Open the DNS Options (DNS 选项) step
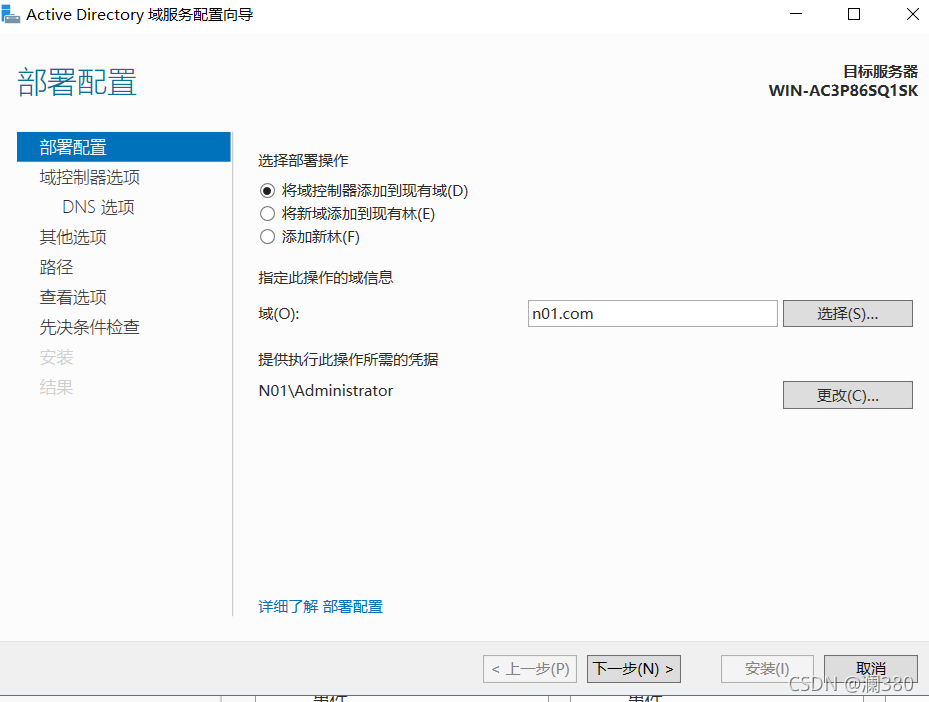 point(98,207)
